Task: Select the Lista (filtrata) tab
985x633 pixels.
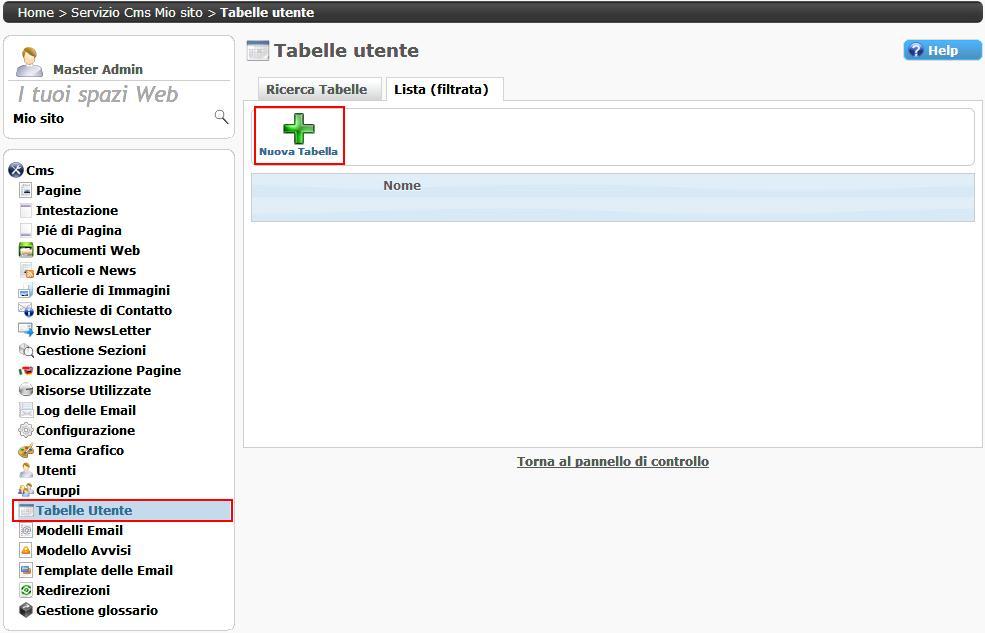Action: pos(441,90)
